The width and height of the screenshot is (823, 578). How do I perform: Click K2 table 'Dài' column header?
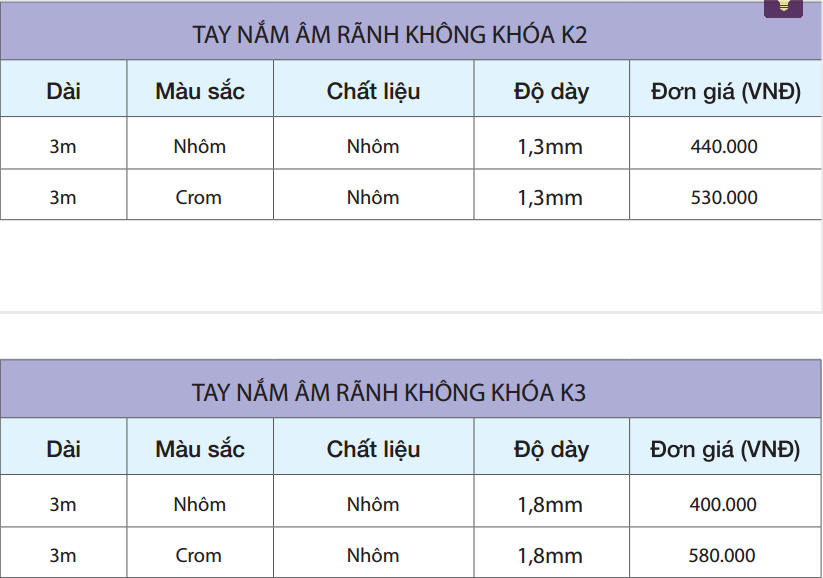(64, 89)
